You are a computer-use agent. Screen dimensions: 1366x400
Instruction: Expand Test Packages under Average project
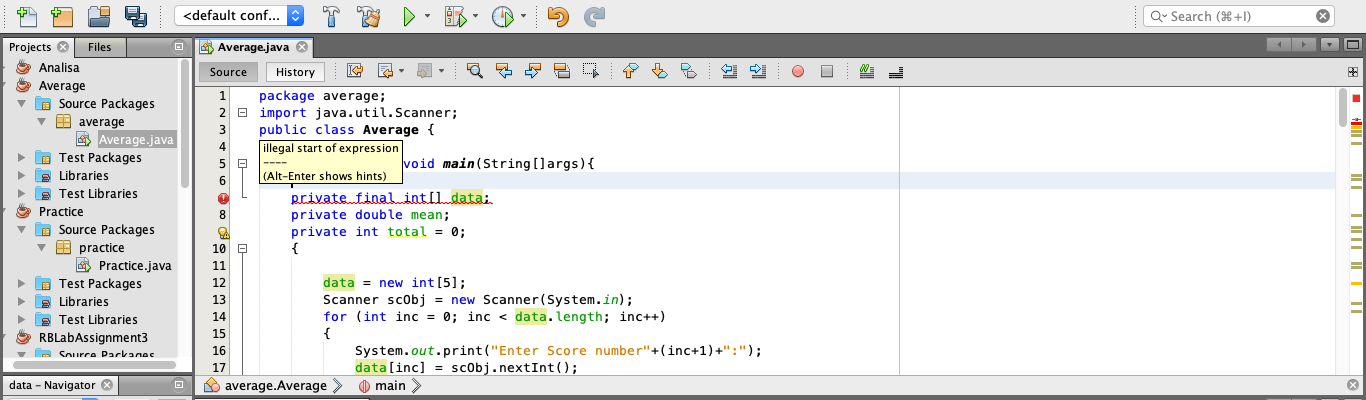click(x=23, y=157)
